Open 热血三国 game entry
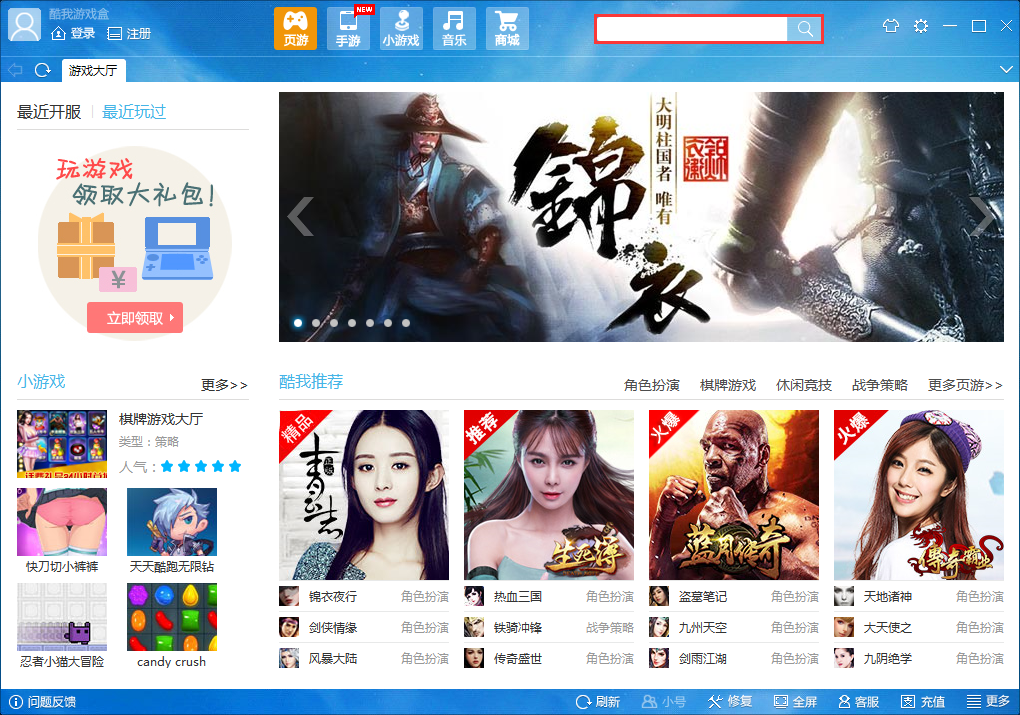Viewport: 1020px width, 715px height. tap(548, 597)
